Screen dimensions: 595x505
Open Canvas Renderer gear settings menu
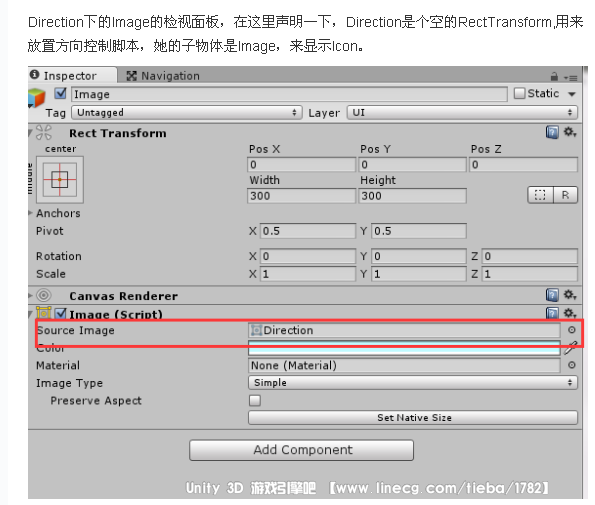pos(570,294)
